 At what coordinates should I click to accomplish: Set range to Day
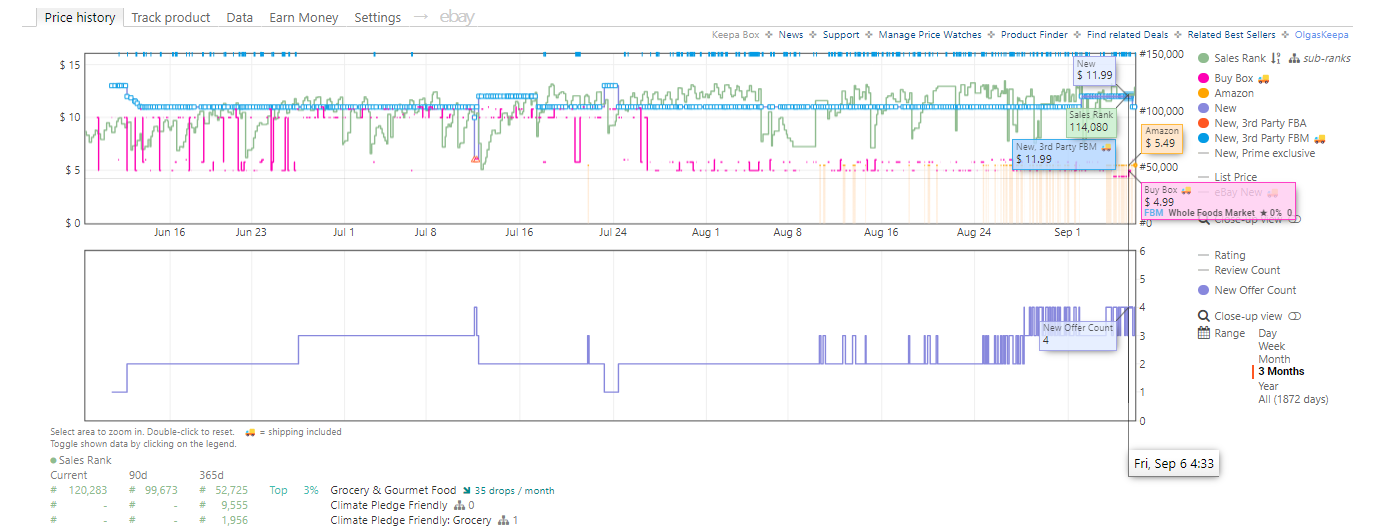tap(1267, 333)
